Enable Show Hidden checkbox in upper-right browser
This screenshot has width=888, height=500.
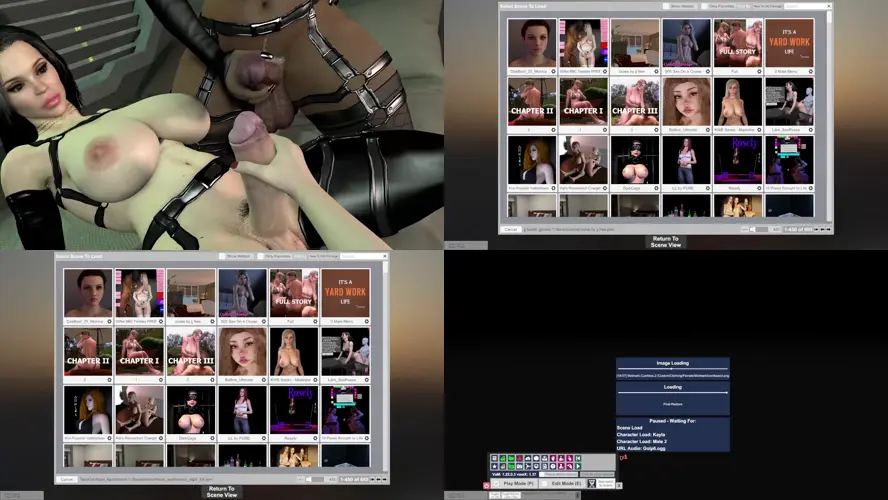pos(667,6)
